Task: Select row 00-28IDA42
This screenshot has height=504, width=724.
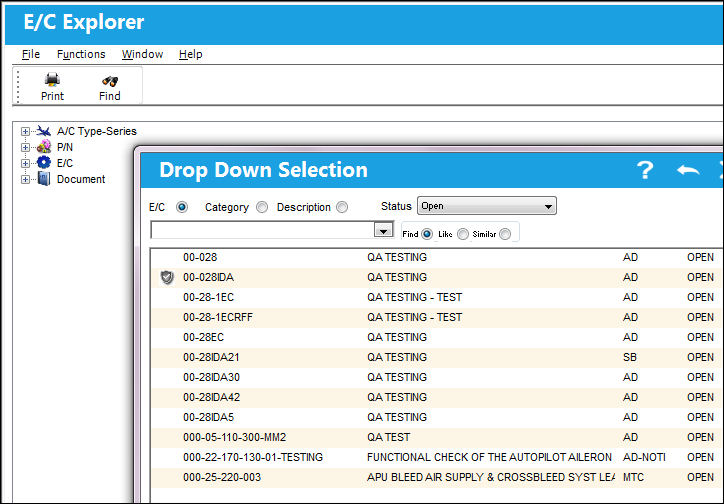Action: point(437,397)
